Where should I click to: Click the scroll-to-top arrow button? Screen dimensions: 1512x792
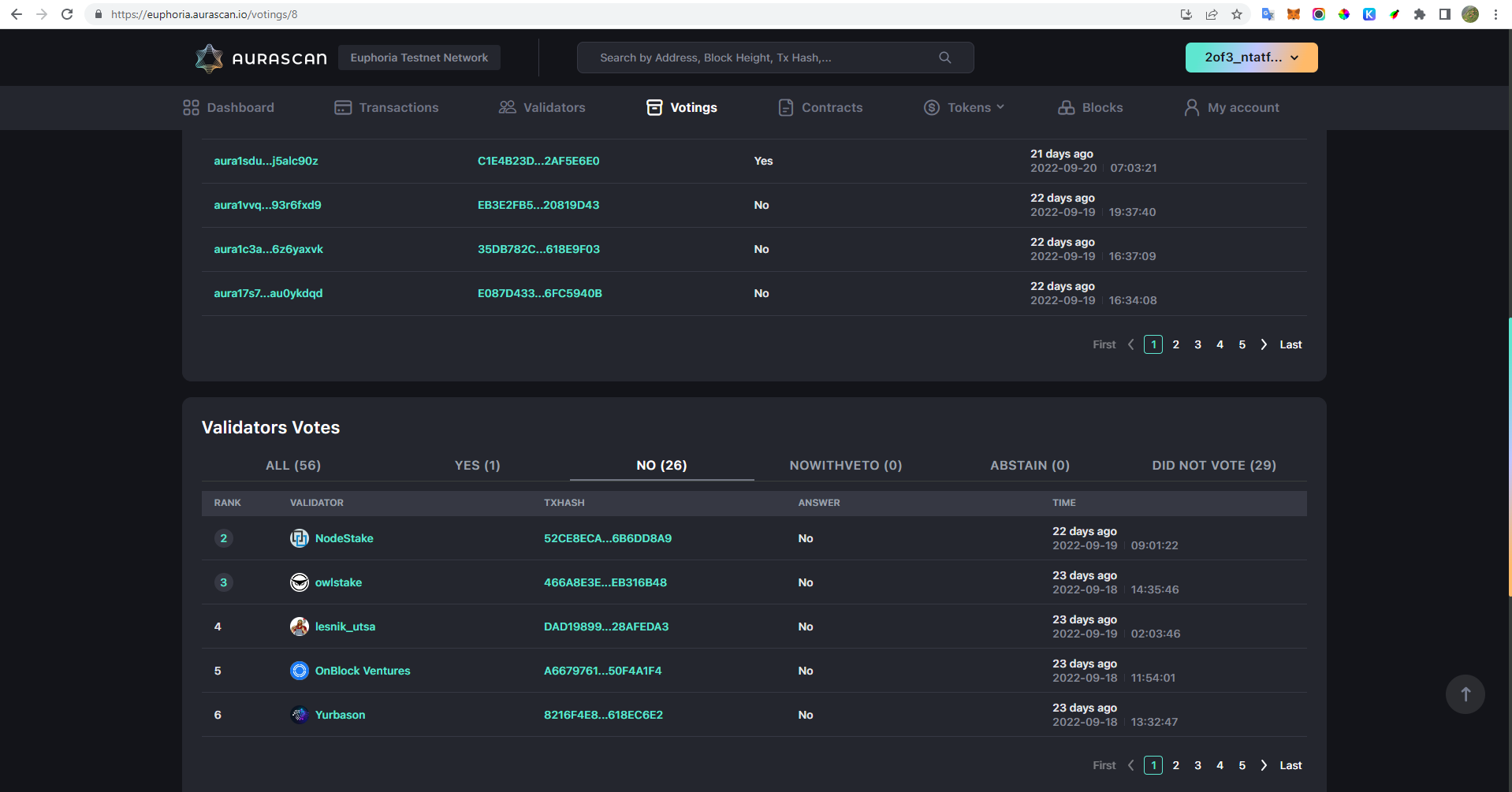[x=1465, y=693]
